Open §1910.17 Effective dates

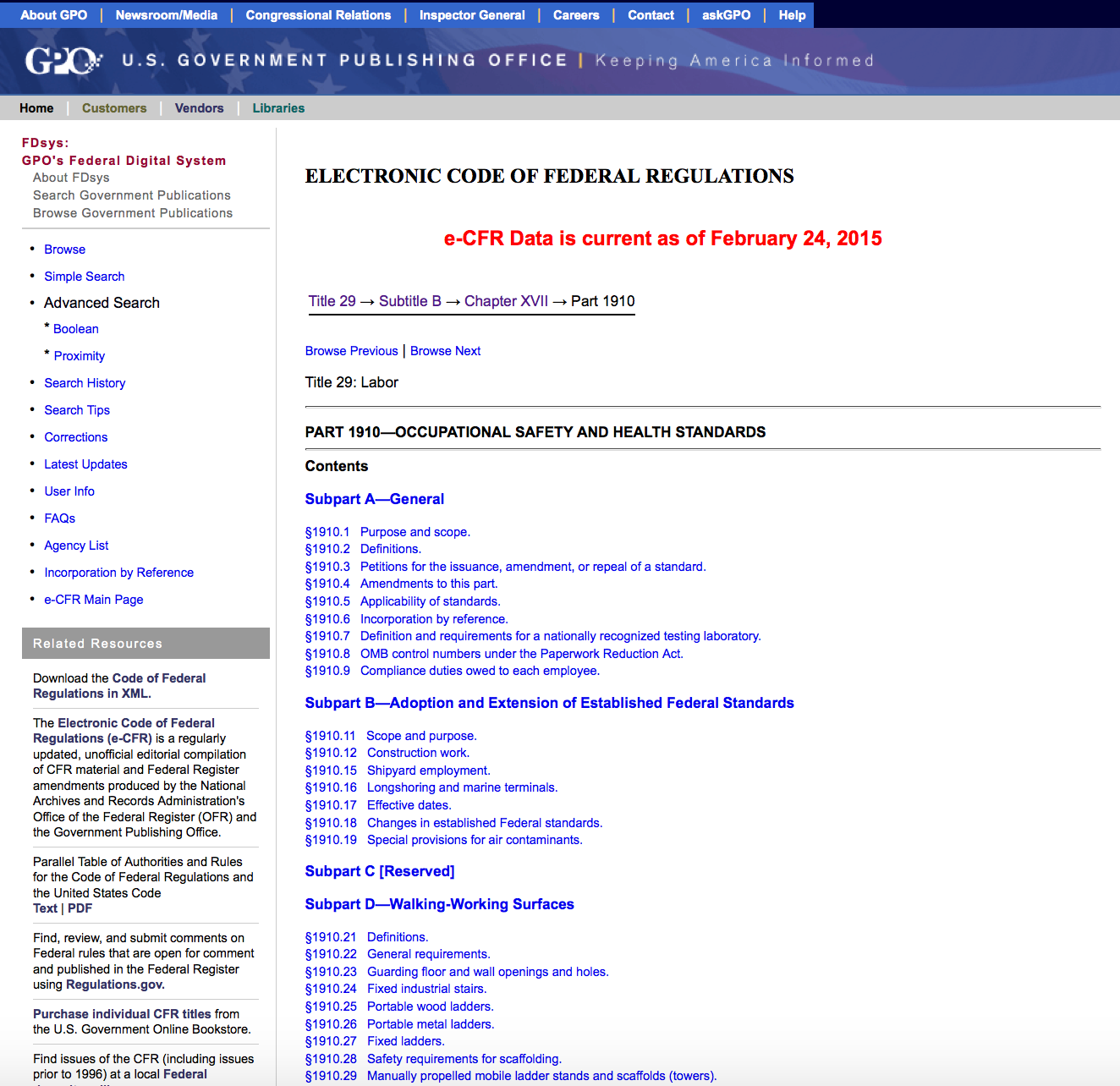(378, 805)
